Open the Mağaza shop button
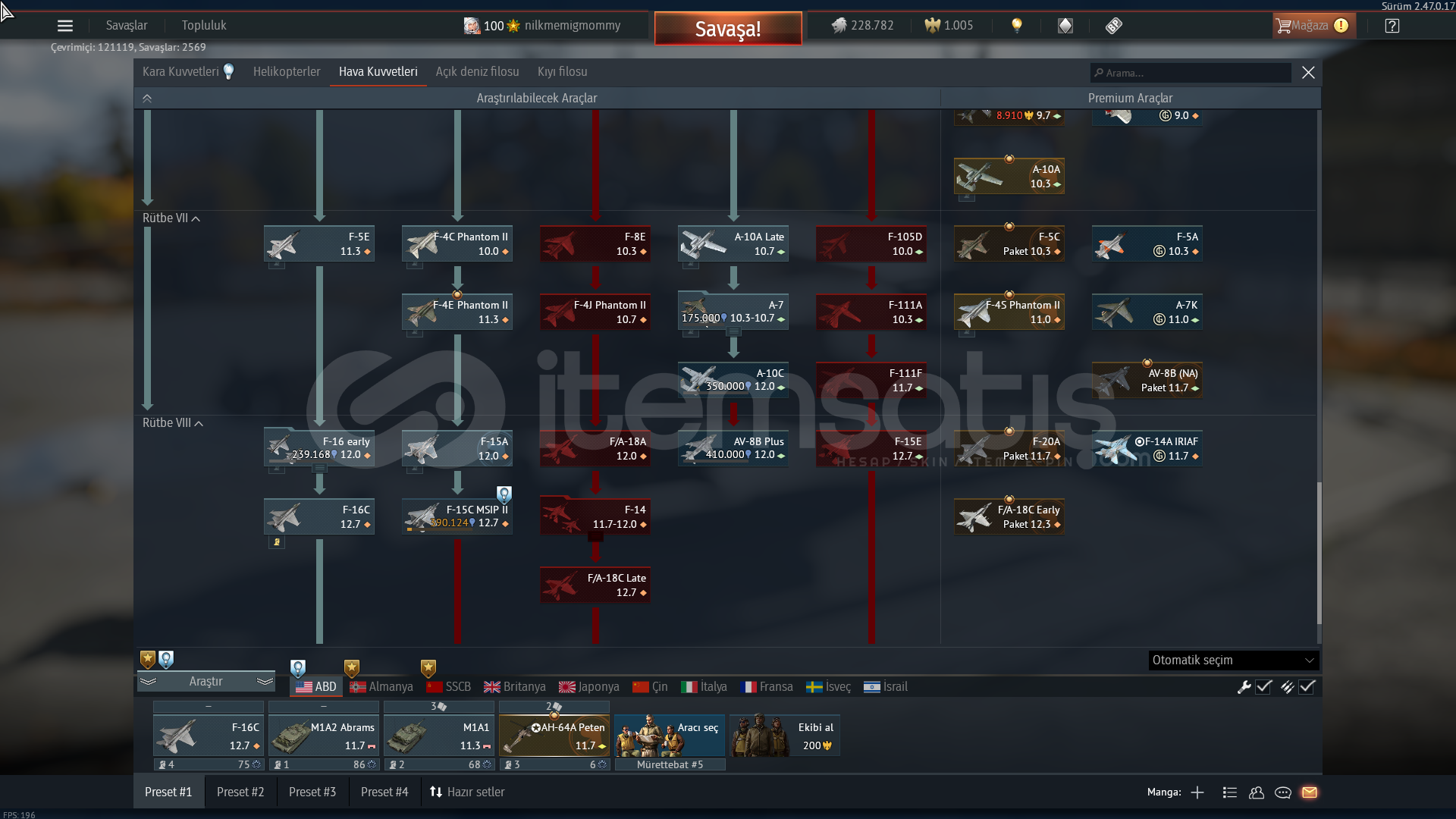Viewport: 1456px width, 819px height. pos(1313,26)
